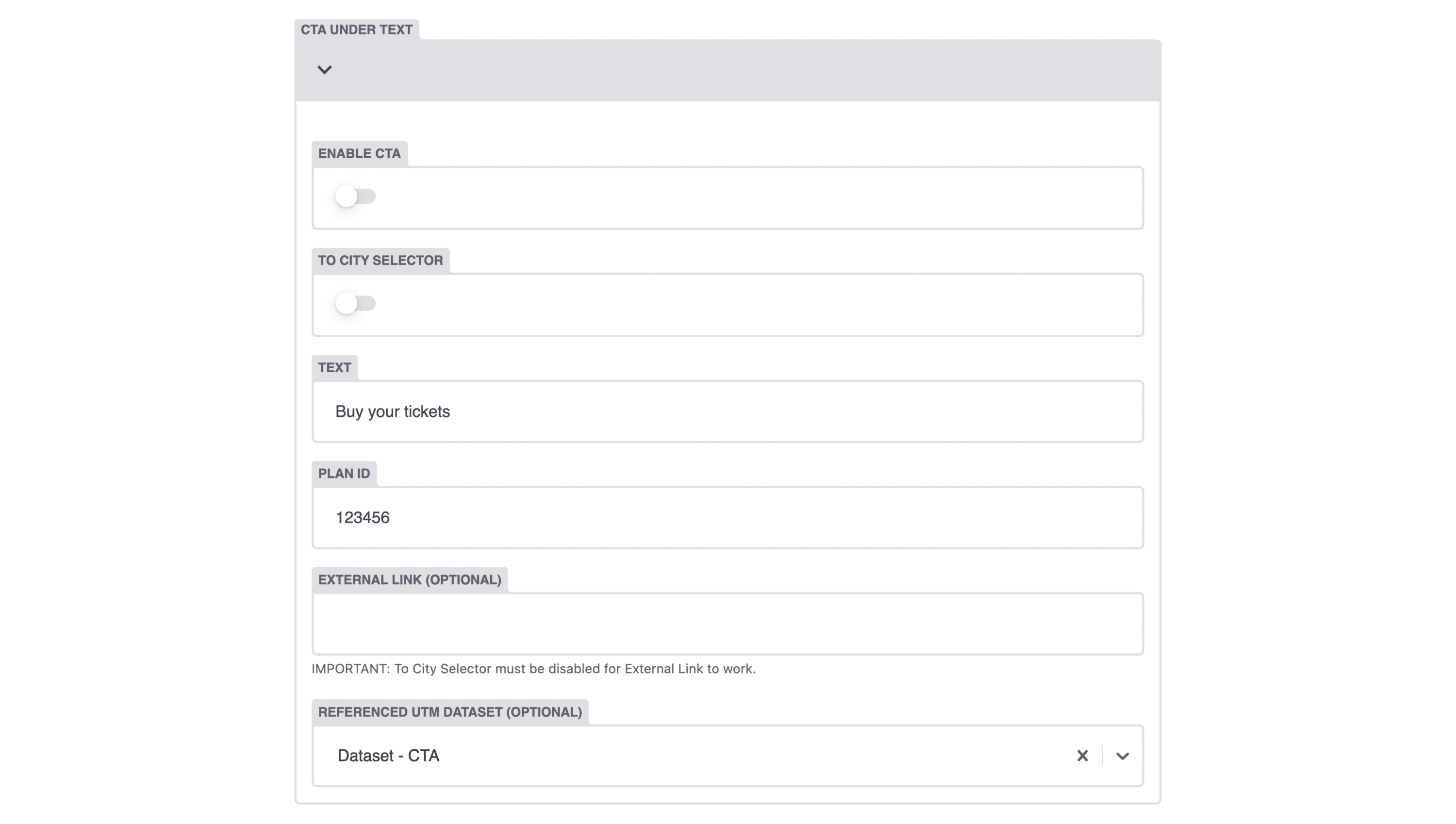Click the EXTERNAL LINK (OPTIONAL) label

pos(410,579)
